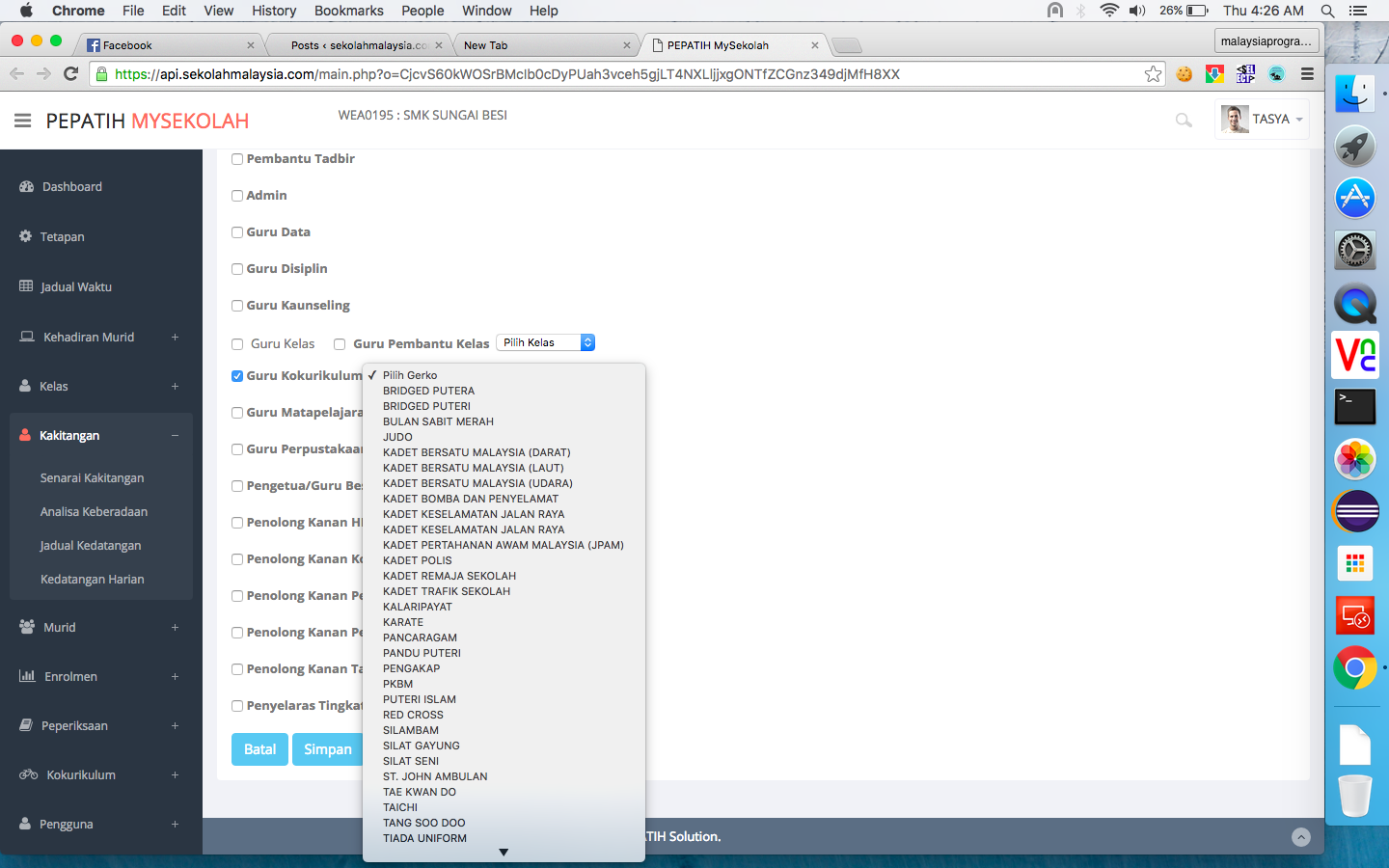Choose PANCARAGAM from the list
Image resolution: width=1389 pixels, height=868 pixels.
[x=504, y=637]
